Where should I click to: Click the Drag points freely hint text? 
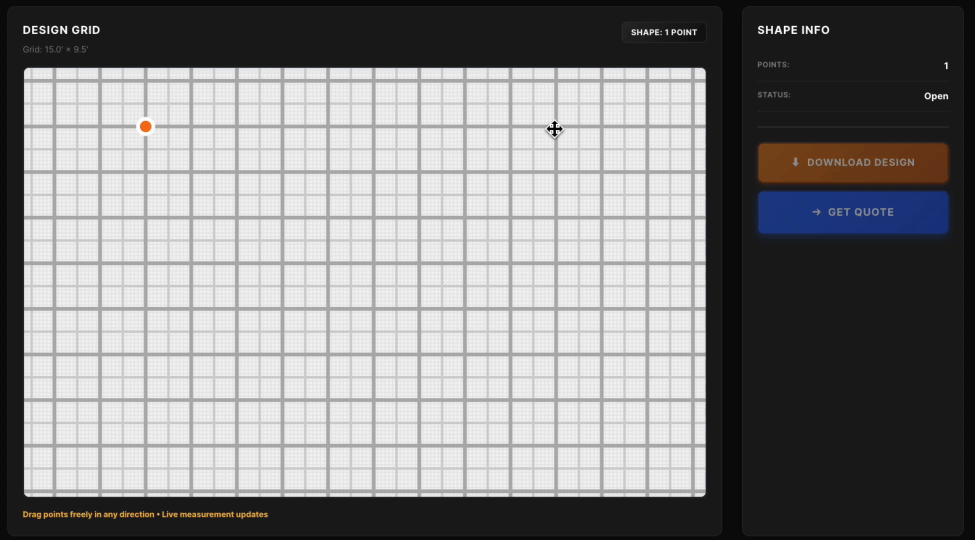(88, 514)
